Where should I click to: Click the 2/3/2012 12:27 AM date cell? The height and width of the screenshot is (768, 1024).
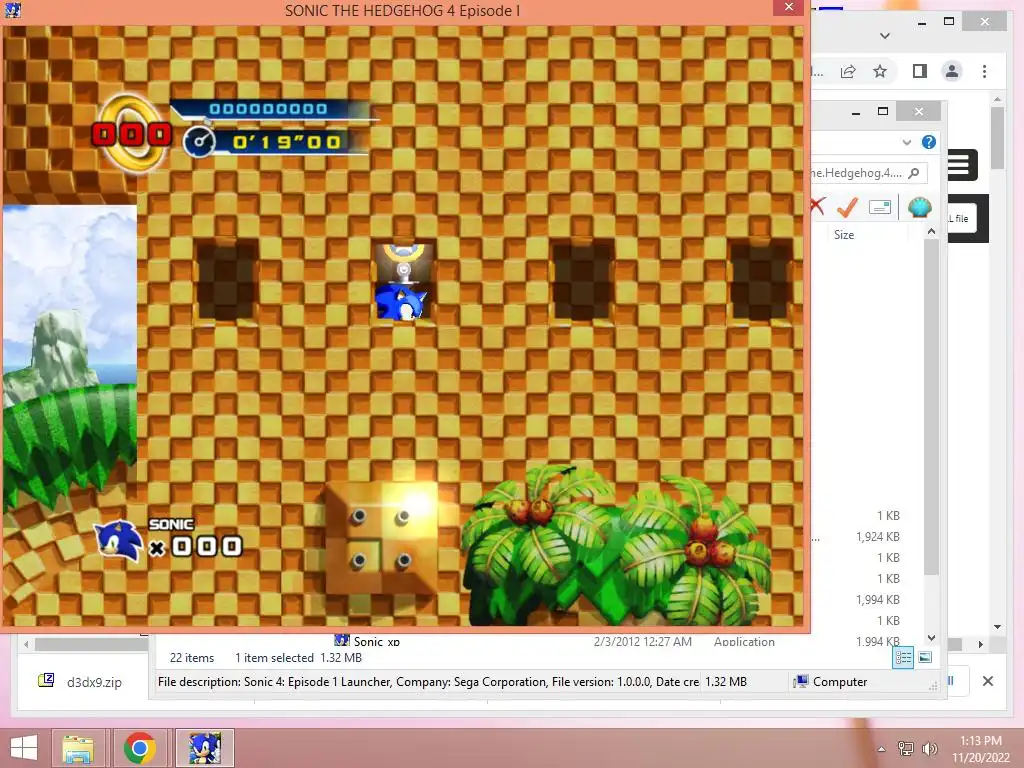point(643,641)
